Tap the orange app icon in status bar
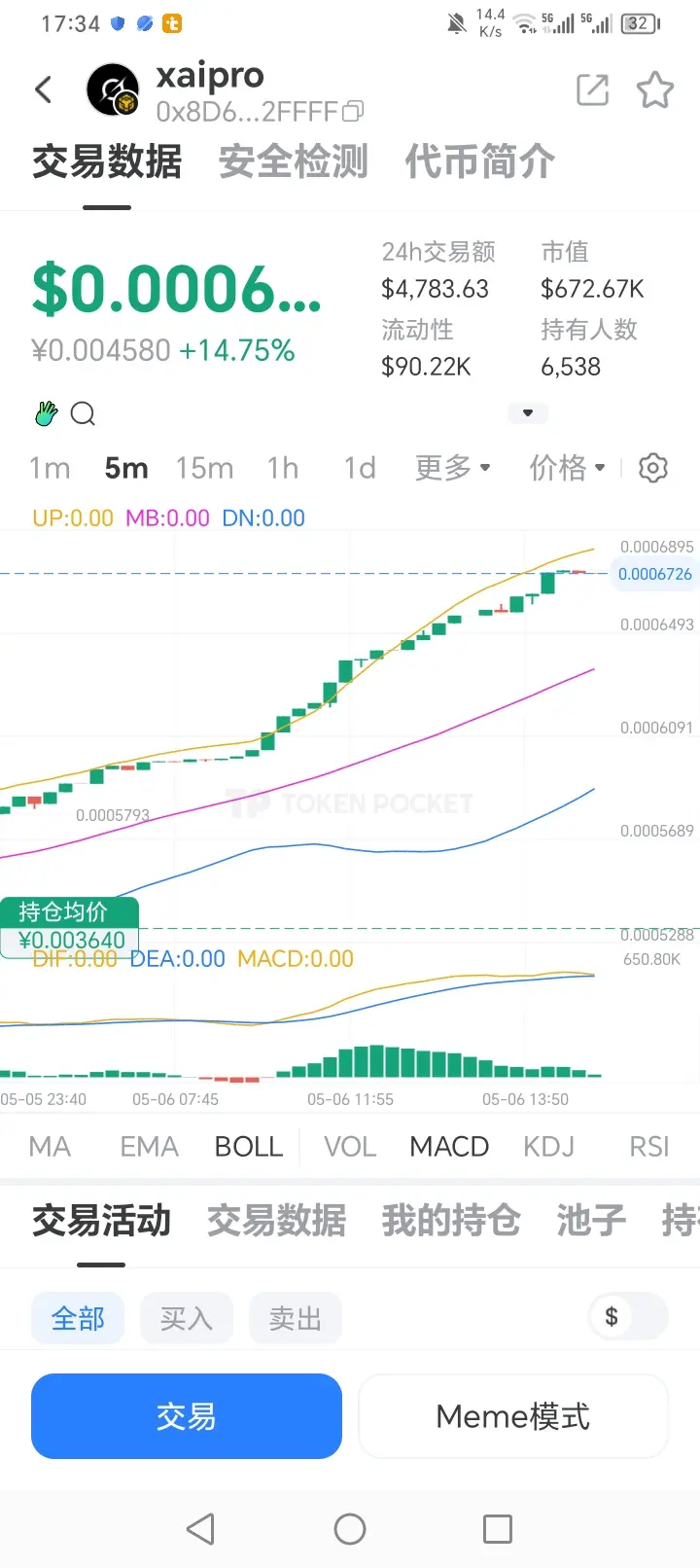This screenshot has width=700, height=1568. pos(172,23)
